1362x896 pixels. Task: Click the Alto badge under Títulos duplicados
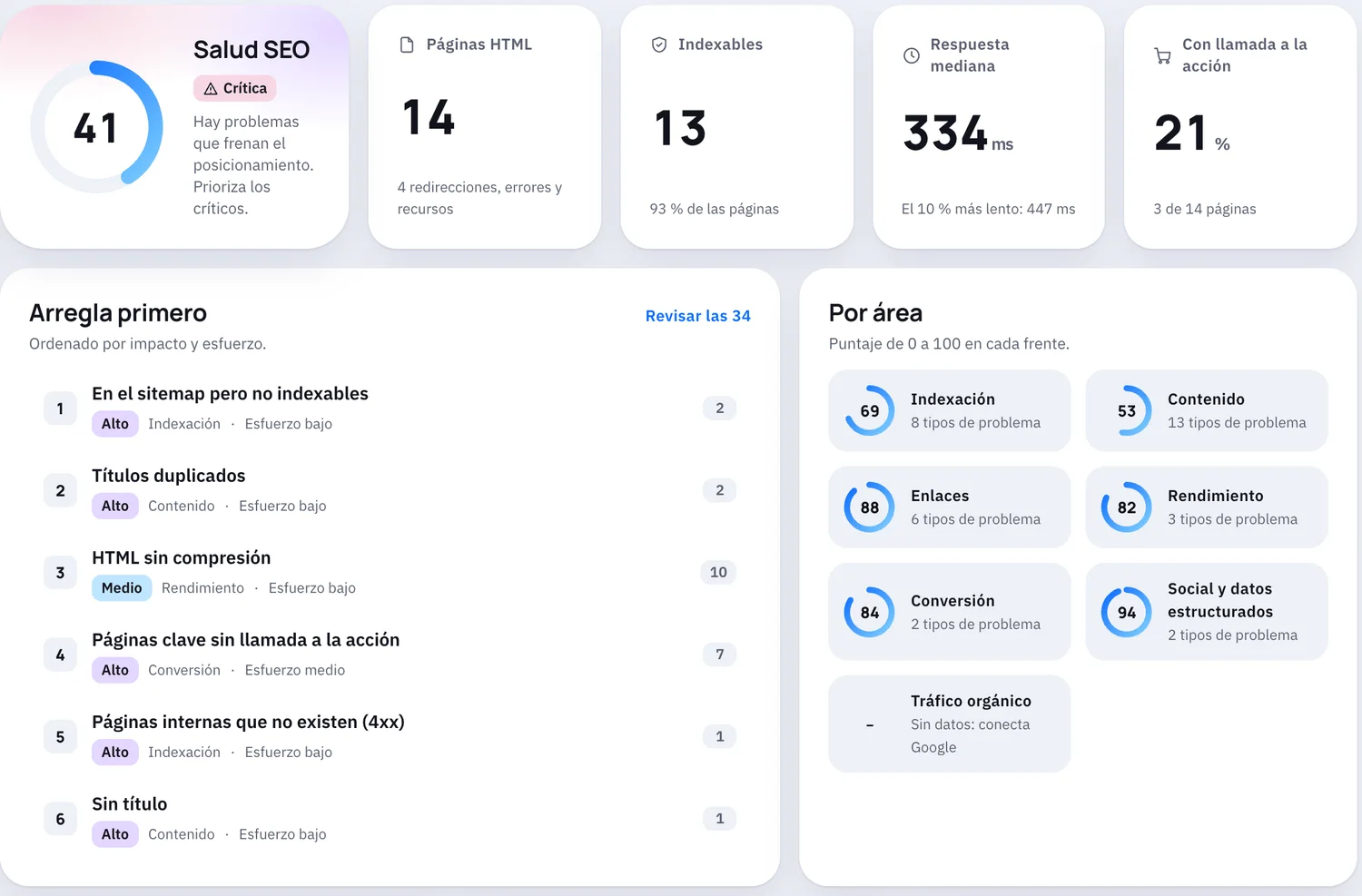pos(115,506)
